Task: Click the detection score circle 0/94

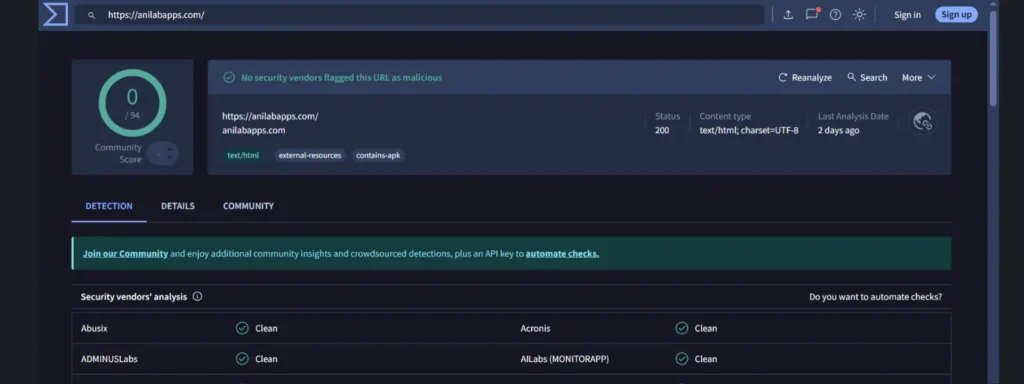Action: click(x=133, y=103)
